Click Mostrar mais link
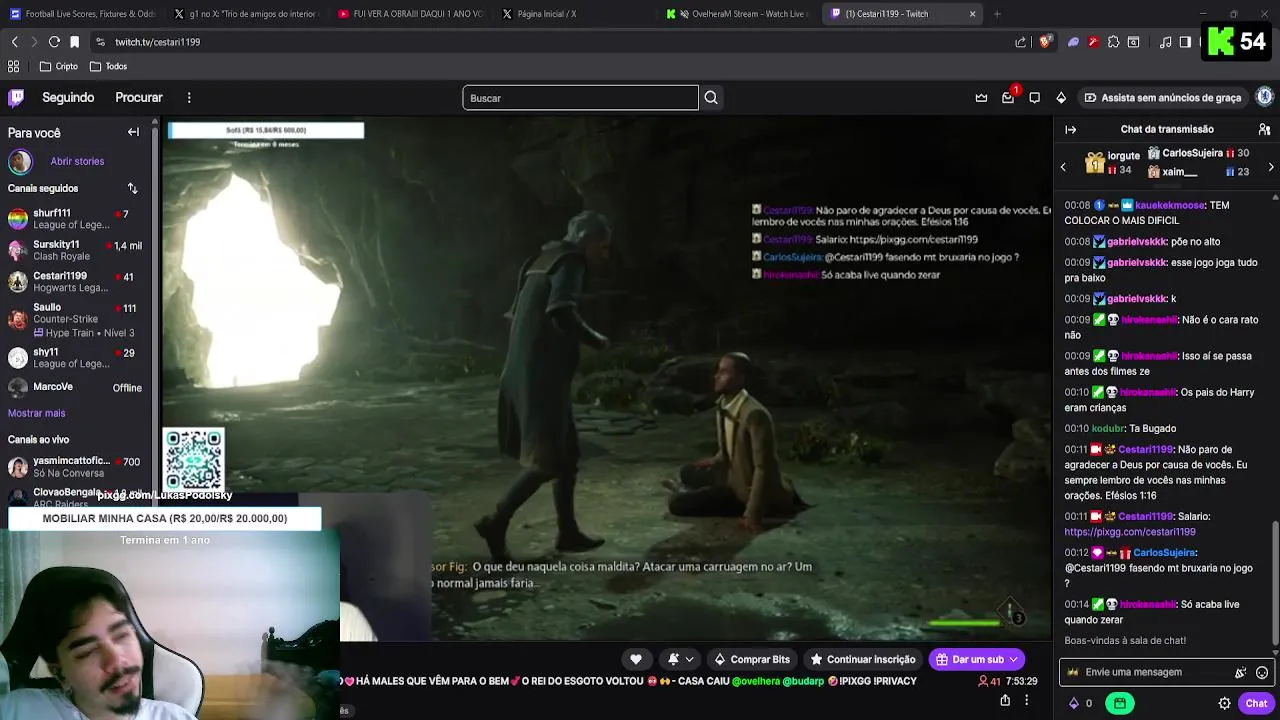 [36, 413]
